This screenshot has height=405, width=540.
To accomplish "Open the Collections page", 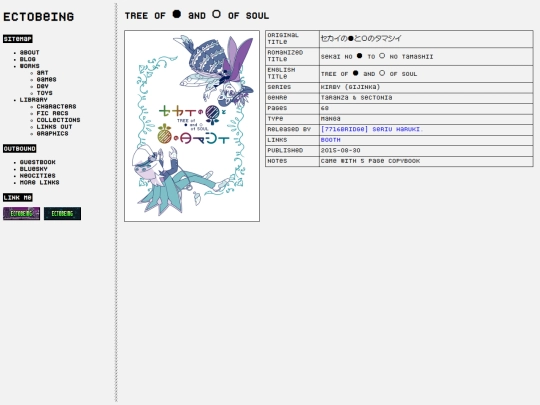I will tap(59, 120).
